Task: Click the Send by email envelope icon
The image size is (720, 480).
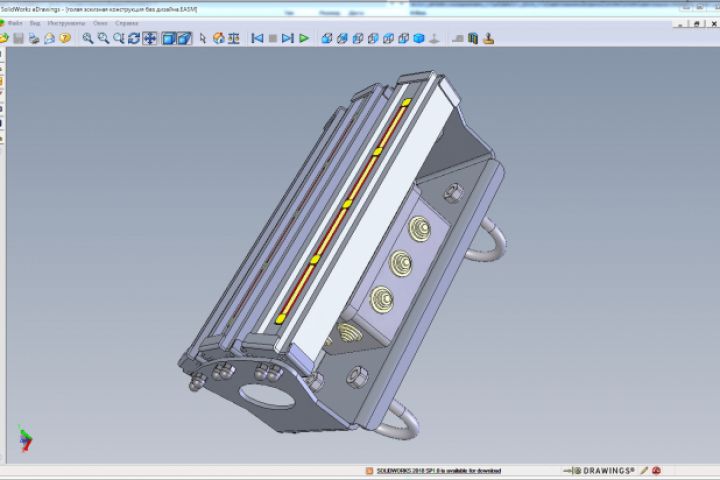Action: click(49, 39)
